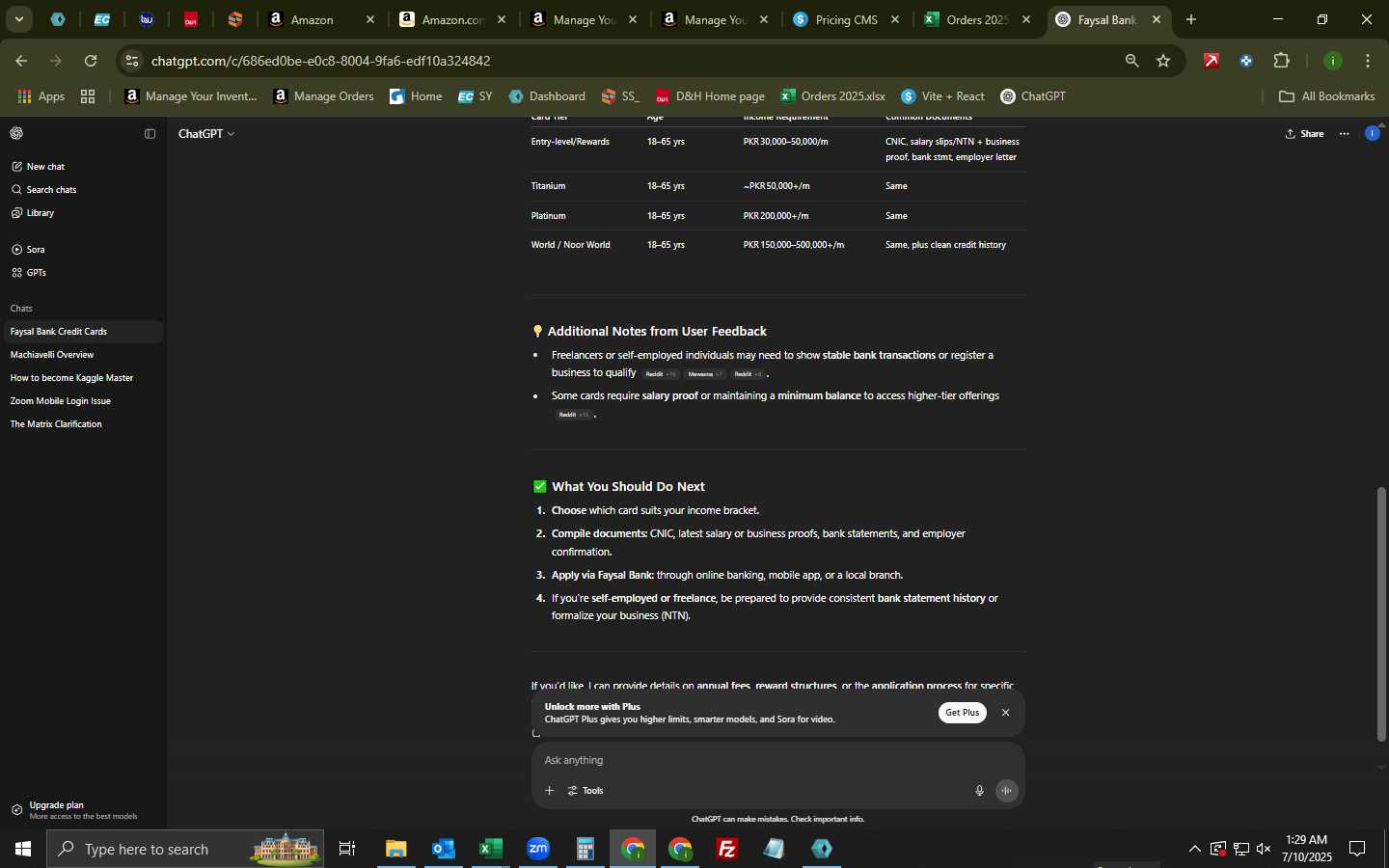Open ChatGPT logo home icon in sidebar
The height and width of the screenshot is (868, 1389).
(x=16, y=134)
